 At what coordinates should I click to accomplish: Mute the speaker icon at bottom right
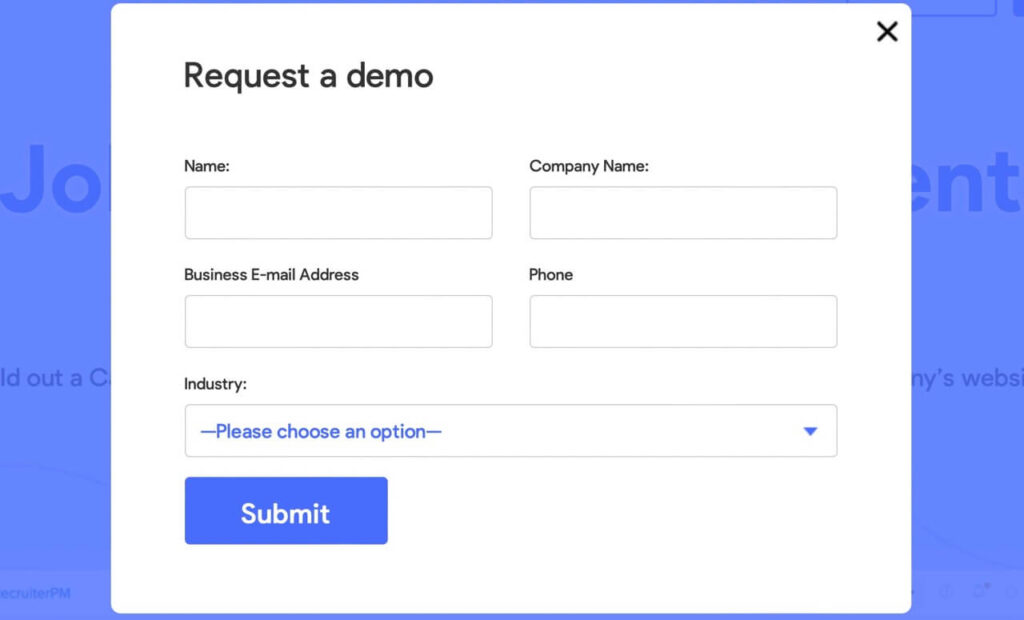[947, 592]
